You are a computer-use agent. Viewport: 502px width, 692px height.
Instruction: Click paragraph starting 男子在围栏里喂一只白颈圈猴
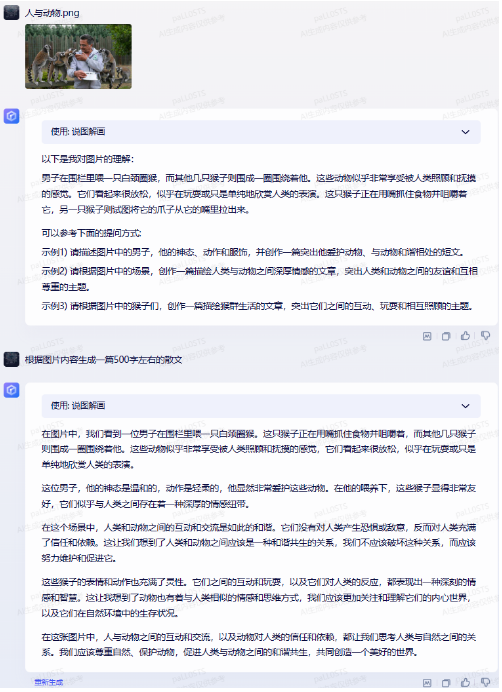pyautogui.click(x=259, y=194)
